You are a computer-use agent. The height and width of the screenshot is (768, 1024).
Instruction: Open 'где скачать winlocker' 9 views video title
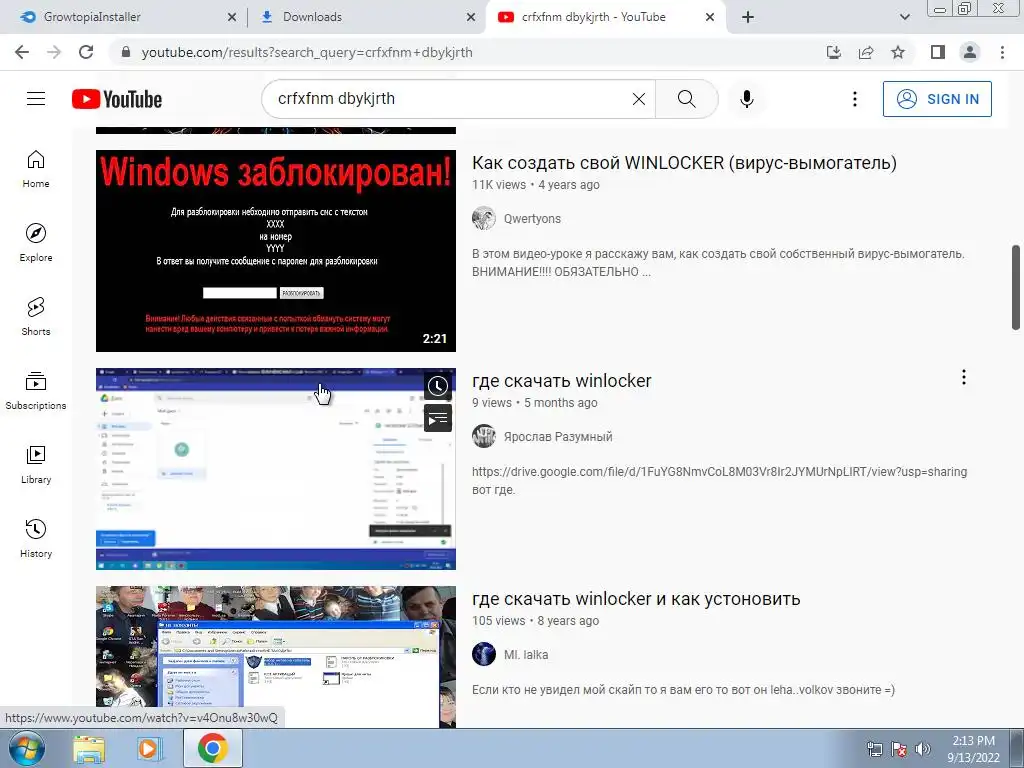tap(562, 381)
